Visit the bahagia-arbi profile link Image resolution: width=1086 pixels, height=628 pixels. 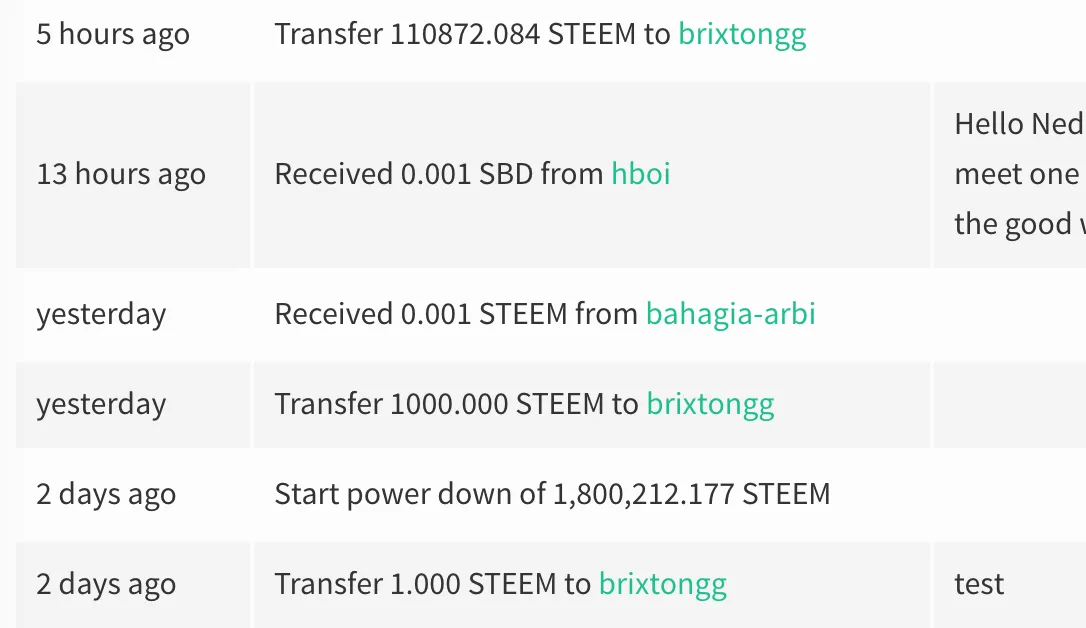click(730, 315)
